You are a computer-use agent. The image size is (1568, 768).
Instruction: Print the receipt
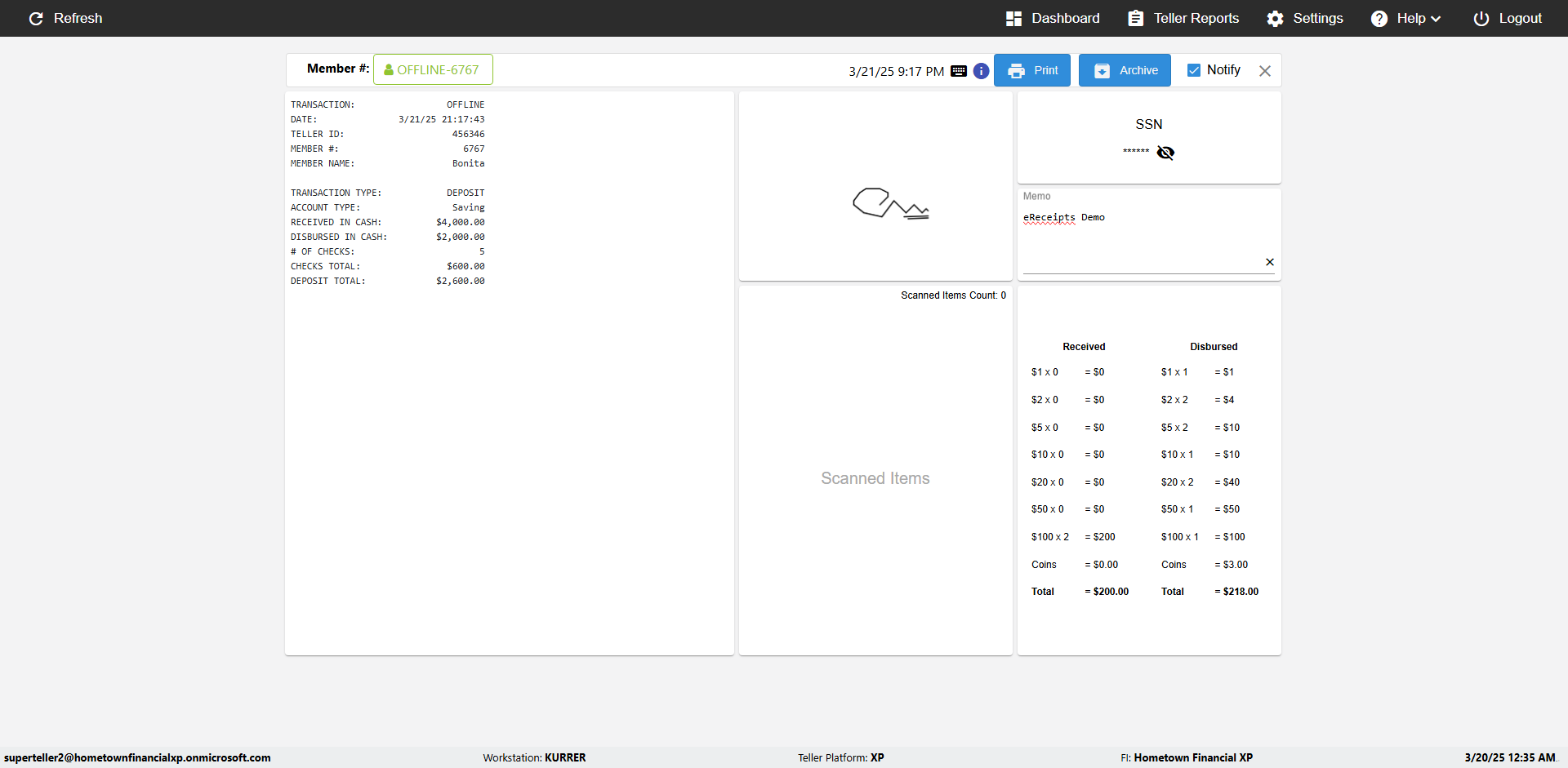1032,70
